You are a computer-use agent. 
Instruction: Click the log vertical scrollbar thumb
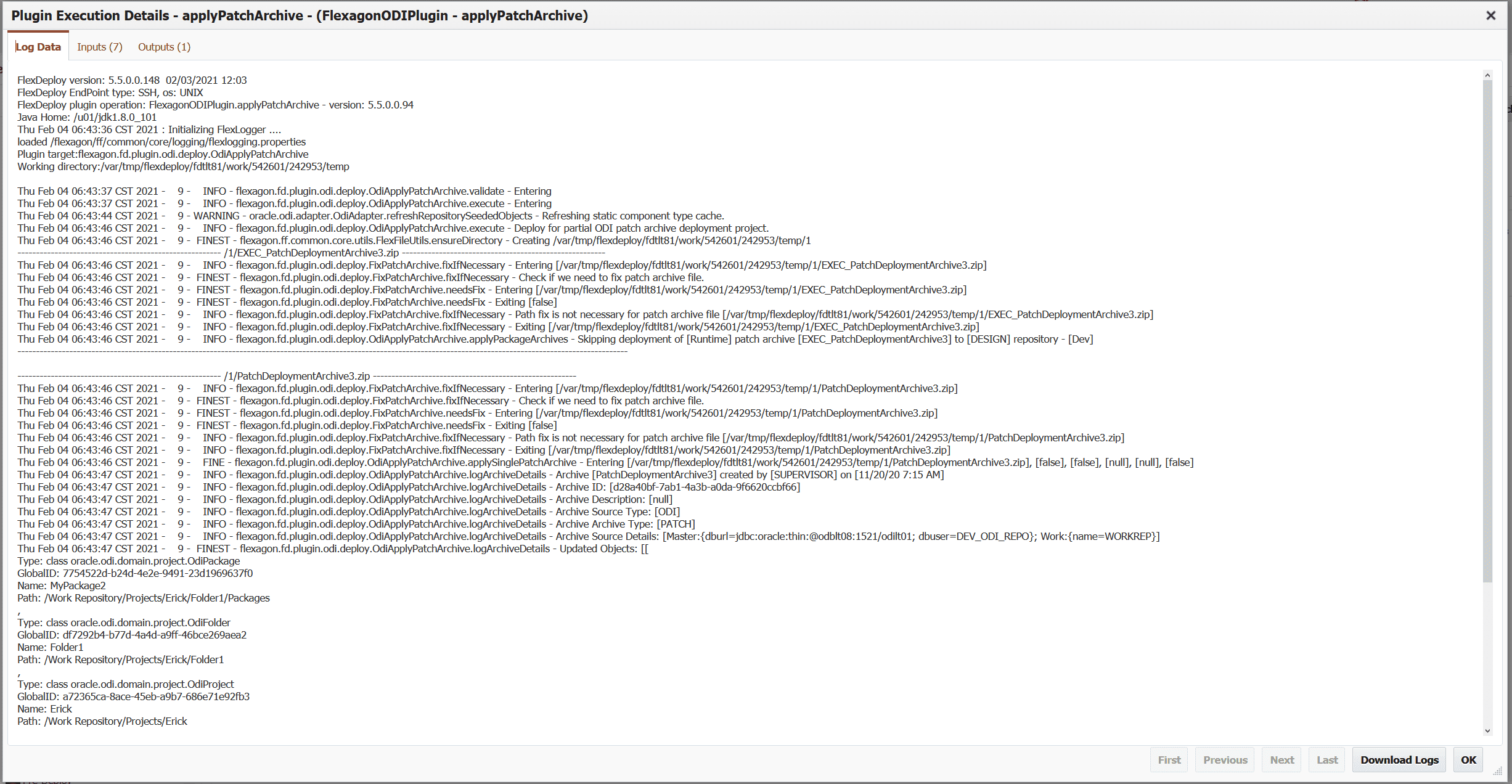(x=1487, y=331)
